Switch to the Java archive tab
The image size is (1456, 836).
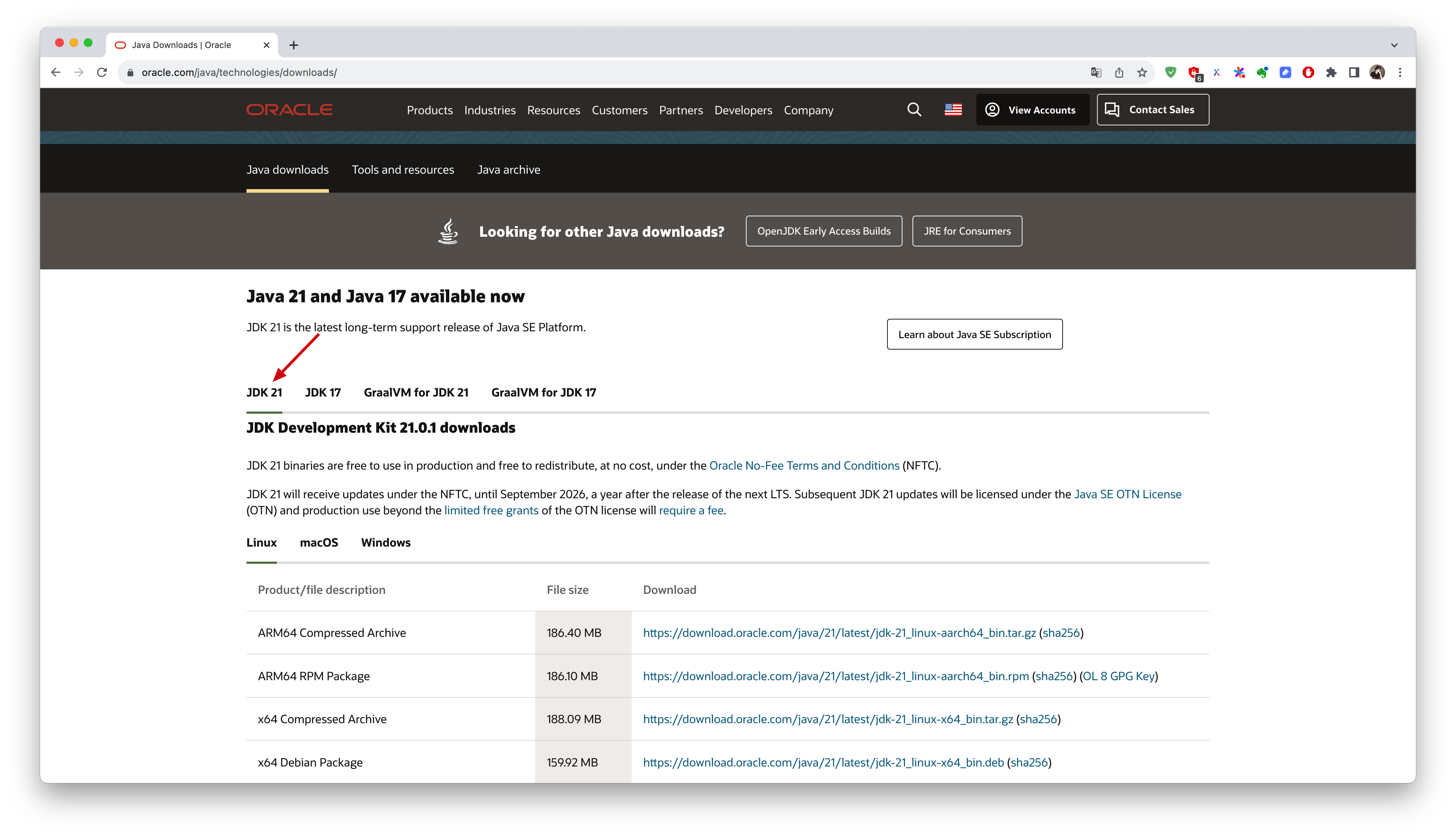click(509, 169)
